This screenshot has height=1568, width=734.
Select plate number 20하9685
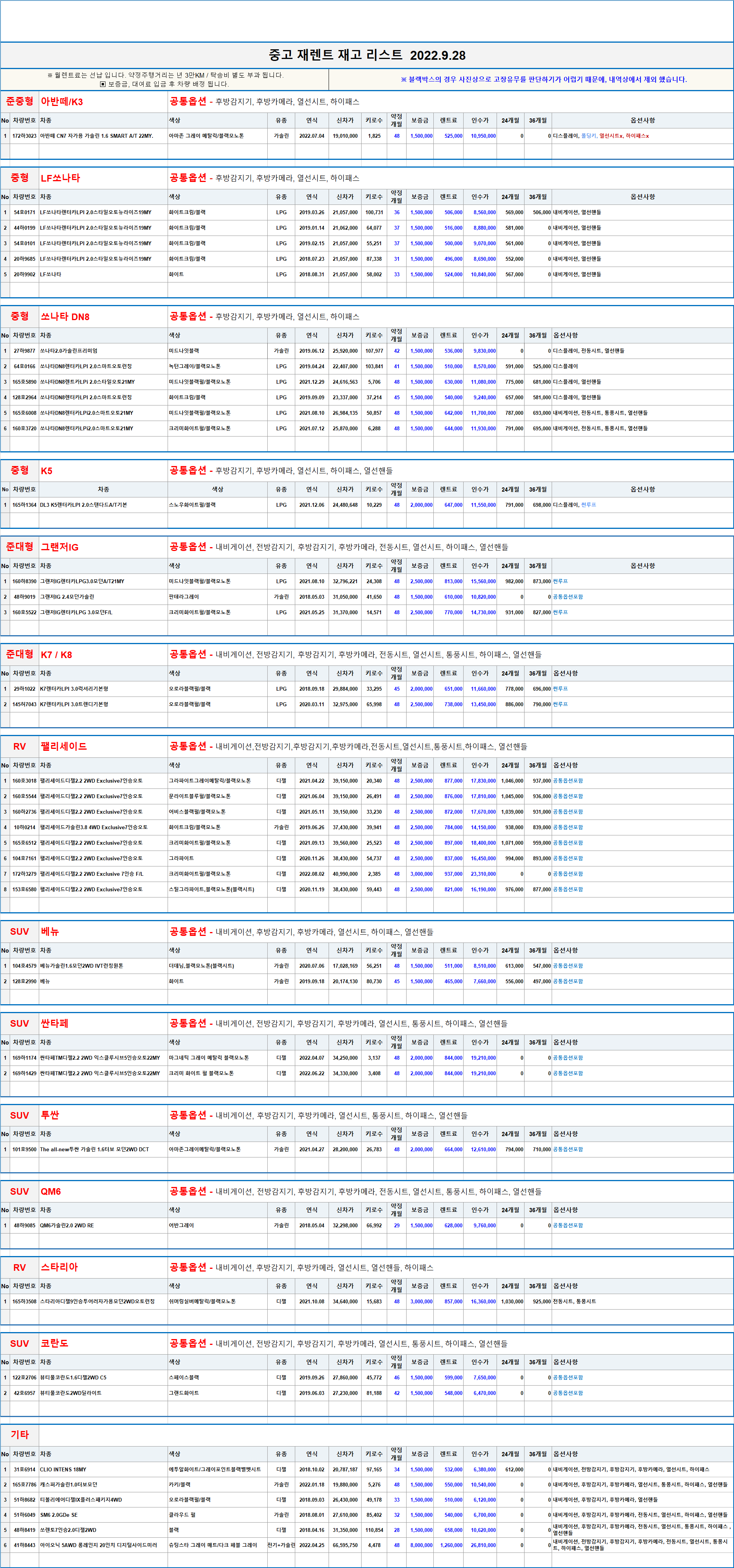(x=24, y=259)
